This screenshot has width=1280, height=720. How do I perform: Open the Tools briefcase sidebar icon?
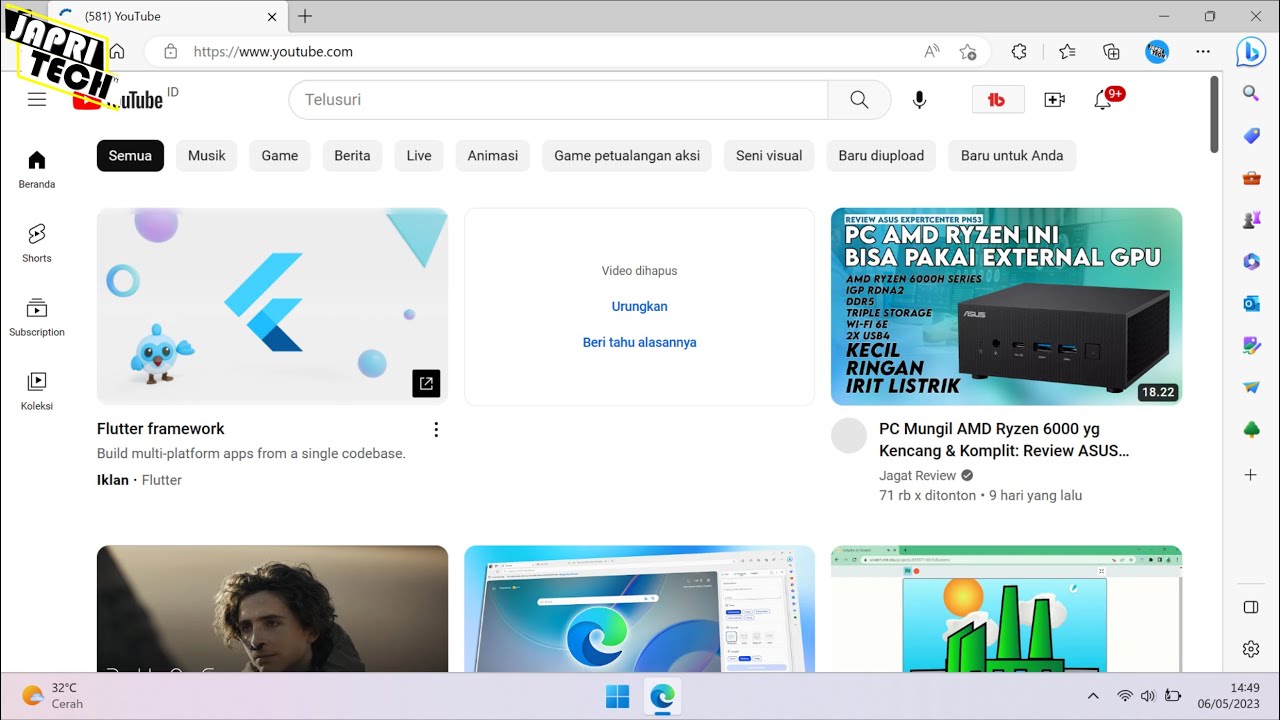1251,178
